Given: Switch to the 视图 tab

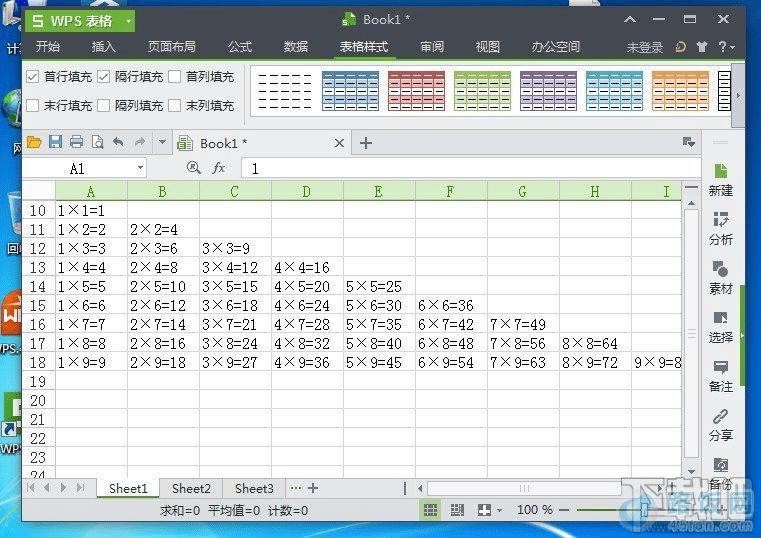Looking at the screenshot, I should point(488,47).
